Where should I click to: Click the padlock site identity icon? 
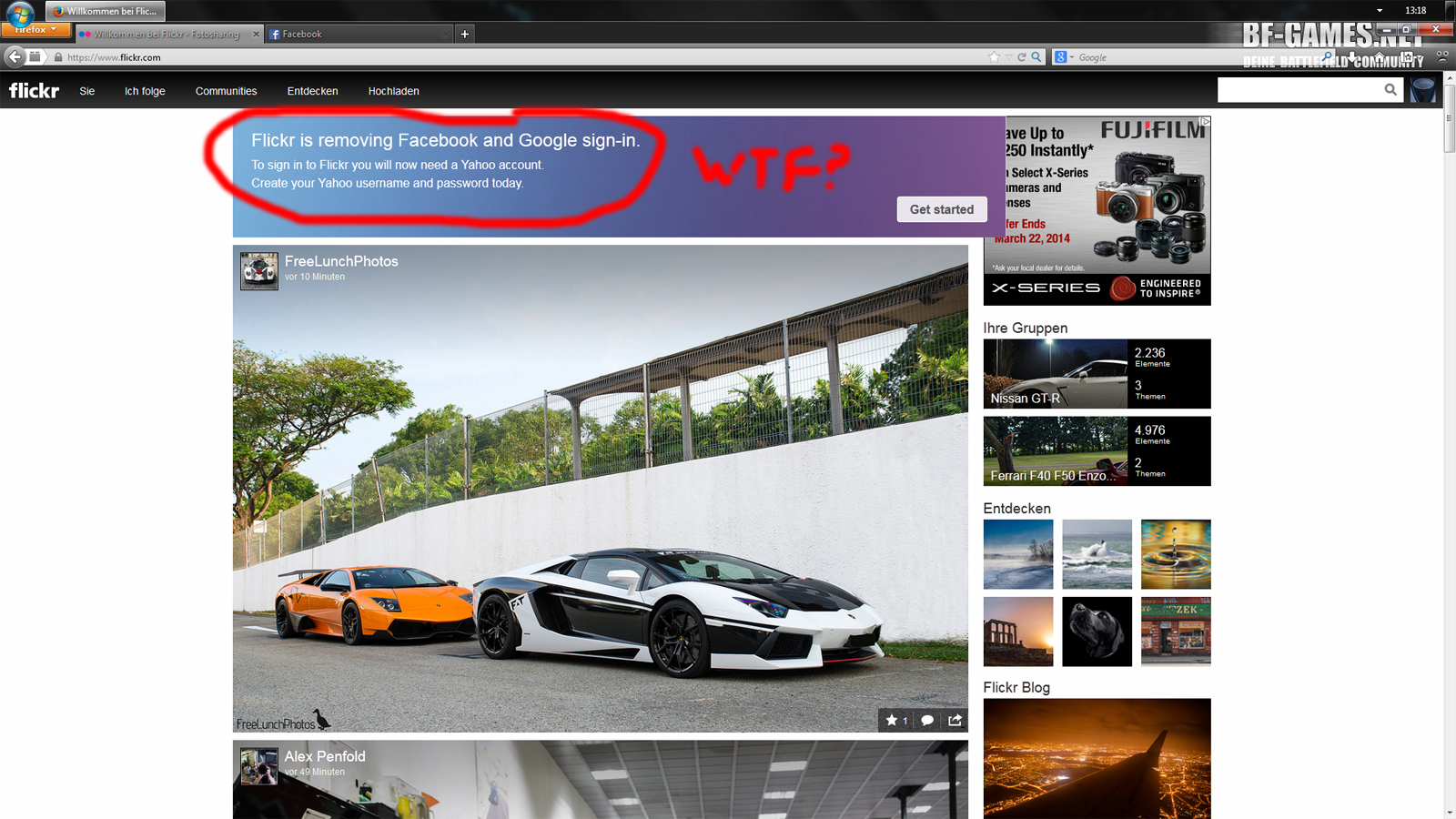(58, 57)
